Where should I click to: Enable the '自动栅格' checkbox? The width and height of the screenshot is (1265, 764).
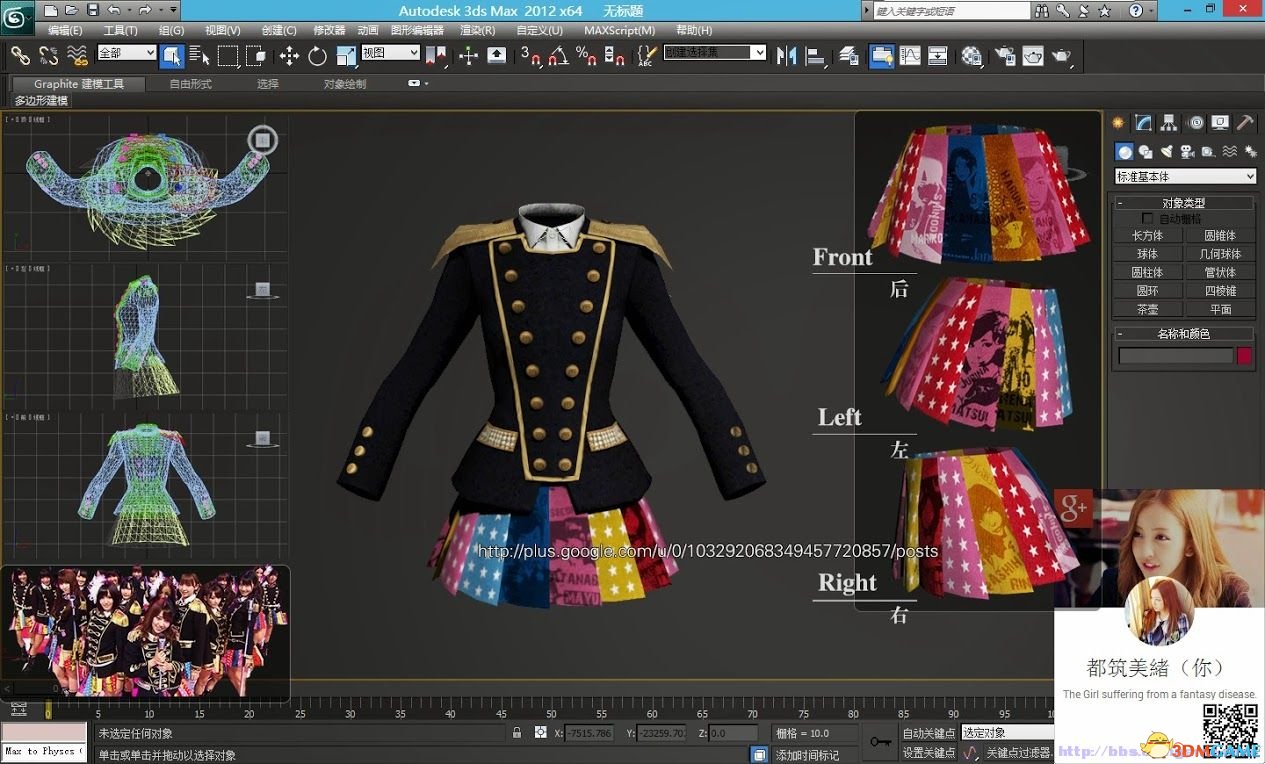point(1148,218)
